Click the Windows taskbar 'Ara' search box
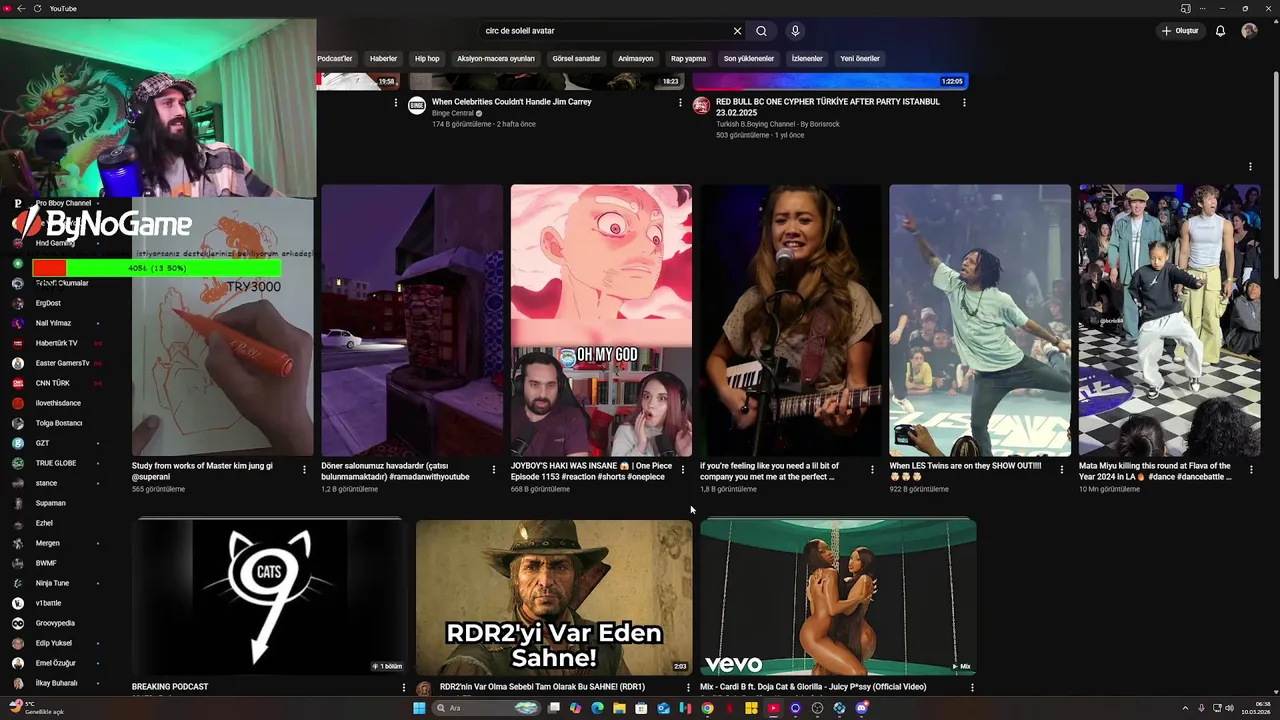This screenshot has height=720, width=1280. [487, 708]
